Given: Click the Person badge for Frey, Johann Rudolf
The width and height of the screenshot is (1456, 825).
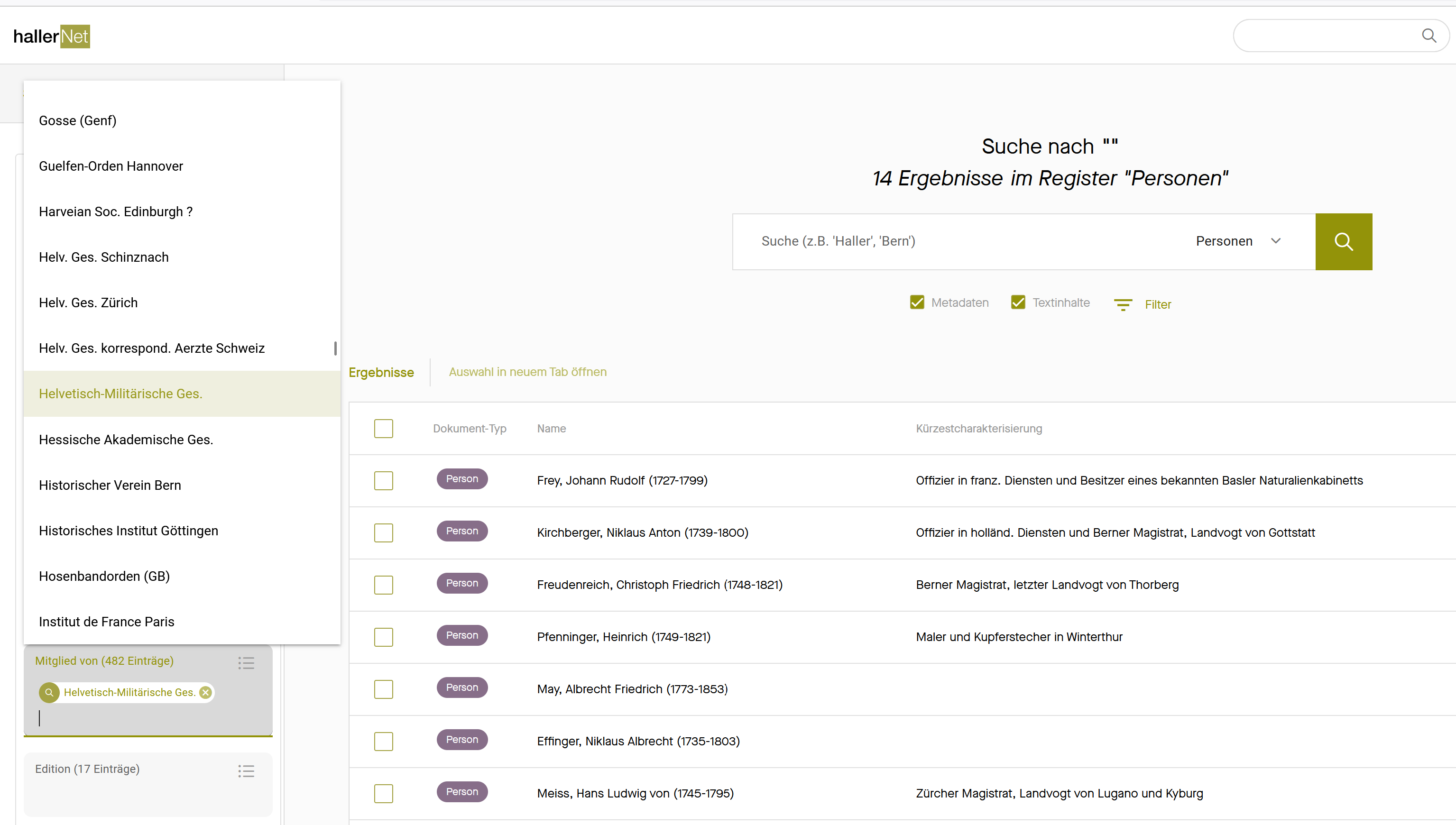Looking at the screenshot, I should point(462,479).
